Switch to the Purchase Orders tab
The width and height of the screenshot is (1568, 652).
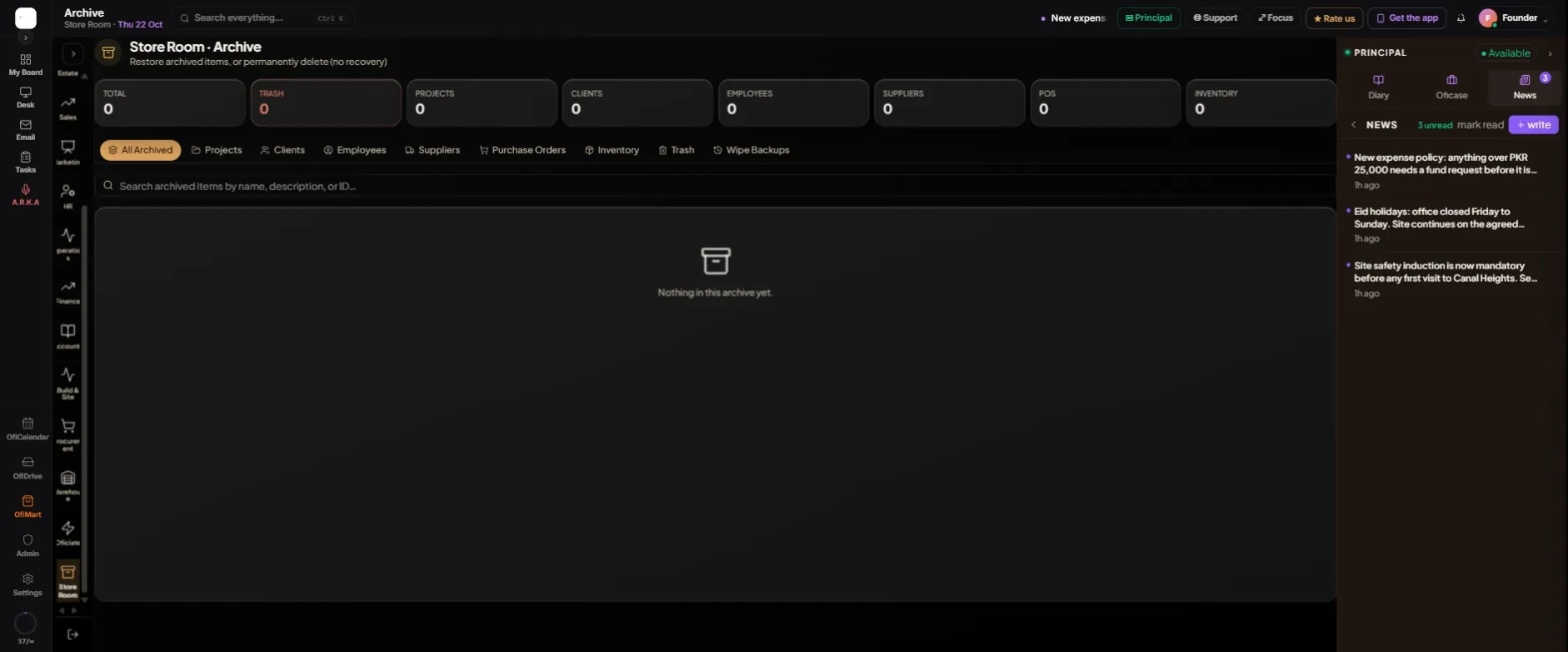pos(522,150)
